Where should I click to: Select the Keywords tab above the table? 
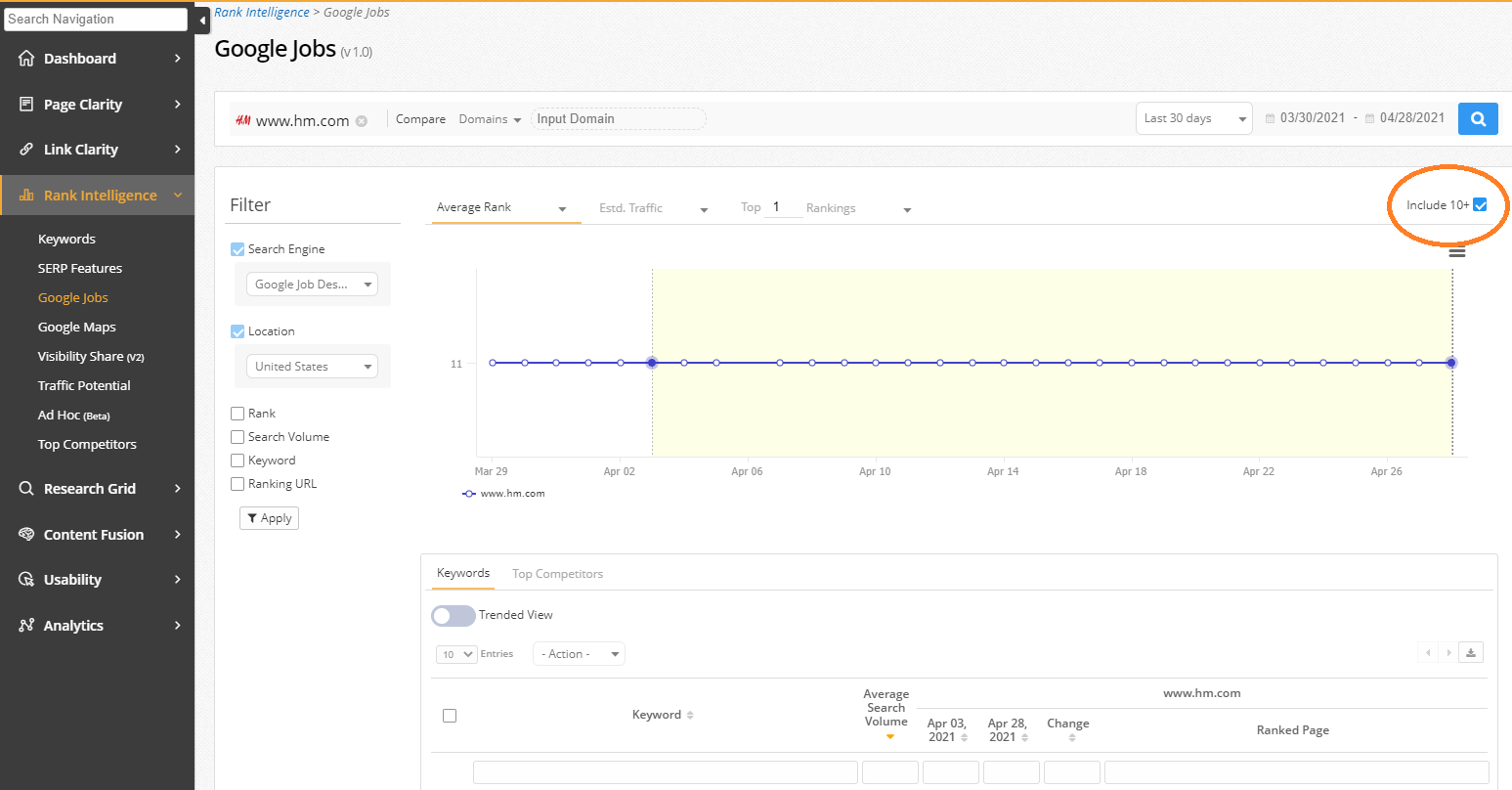point(463,573)
